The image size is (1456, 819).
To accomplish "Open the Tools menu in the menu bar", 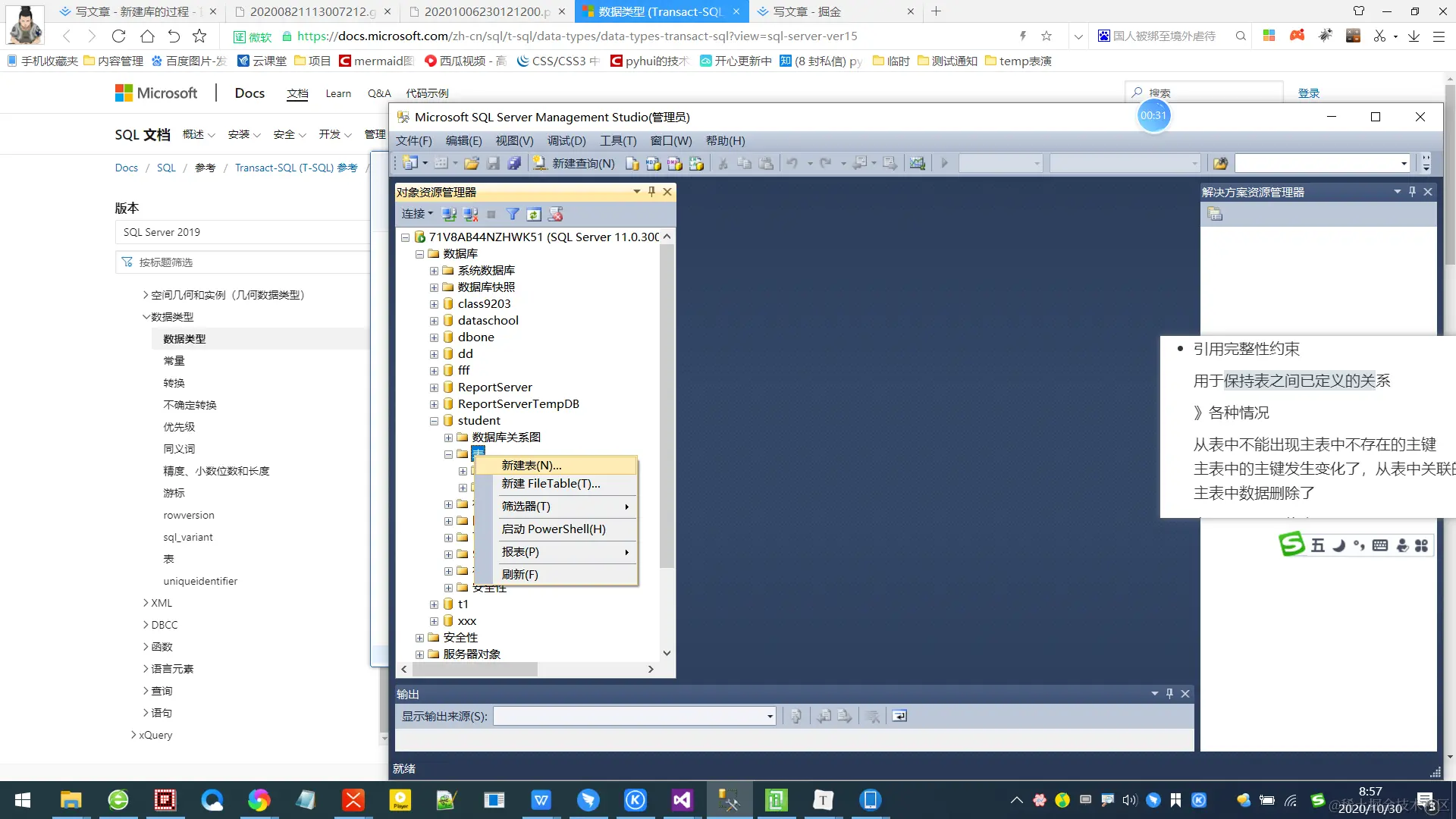I will click(x=617, y=141).
